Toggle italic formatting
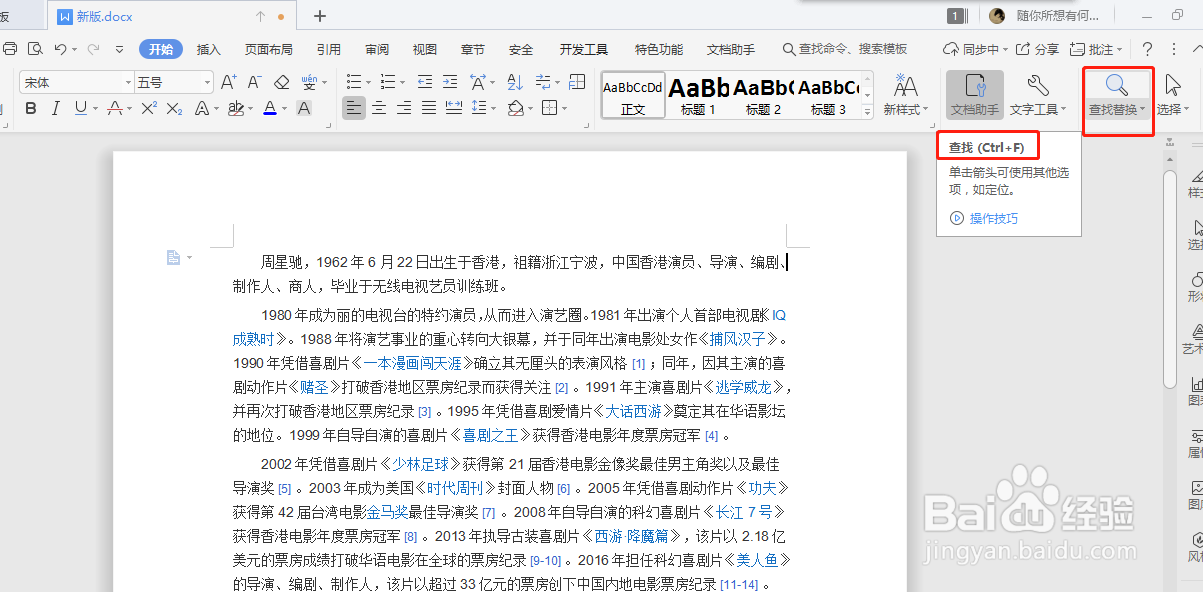1203x592 pixels. 55,108
